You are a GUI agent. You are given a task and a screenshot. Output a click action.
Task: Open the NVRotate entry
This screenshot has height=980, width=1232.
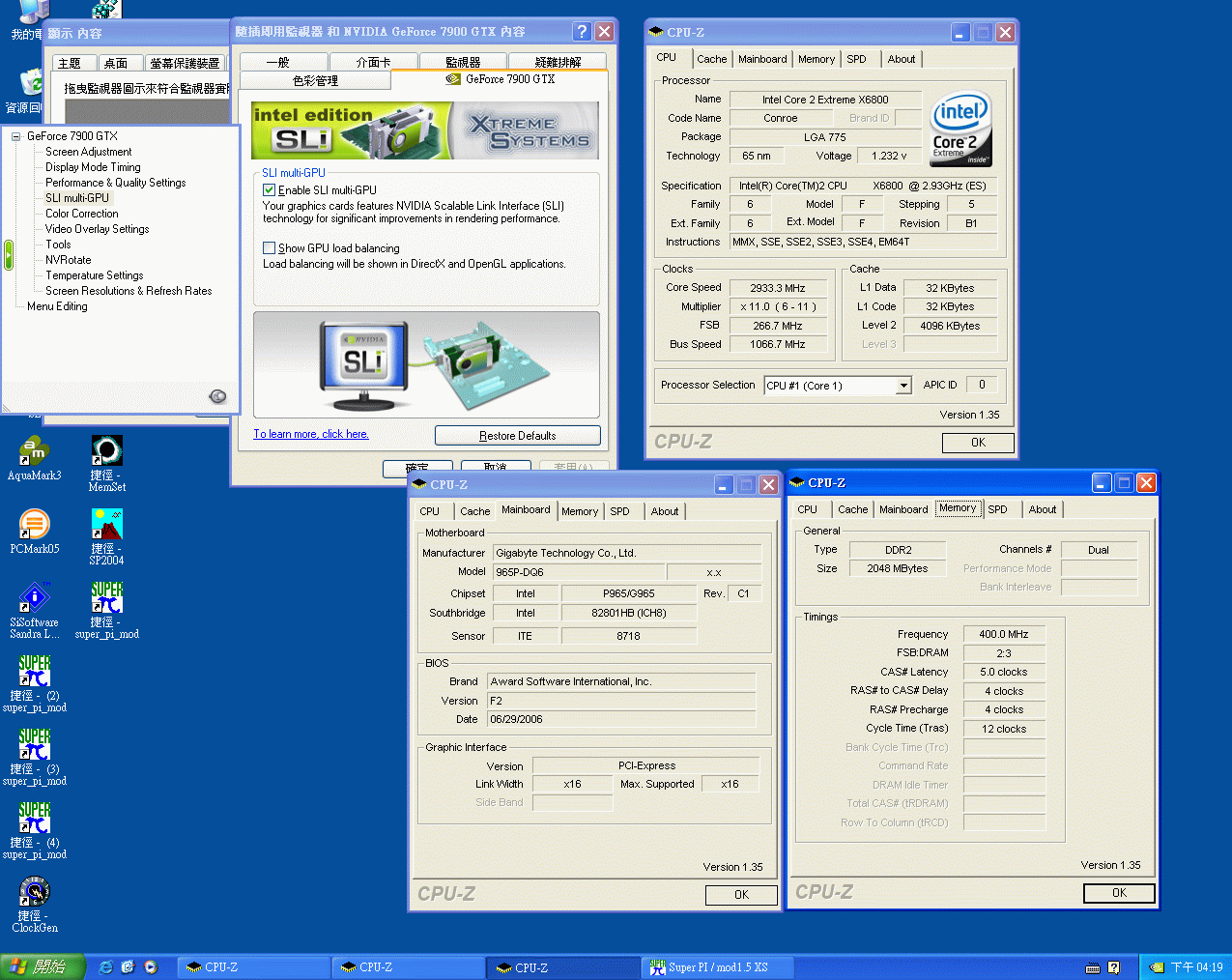pyautogui.click(x=69, y=260)
